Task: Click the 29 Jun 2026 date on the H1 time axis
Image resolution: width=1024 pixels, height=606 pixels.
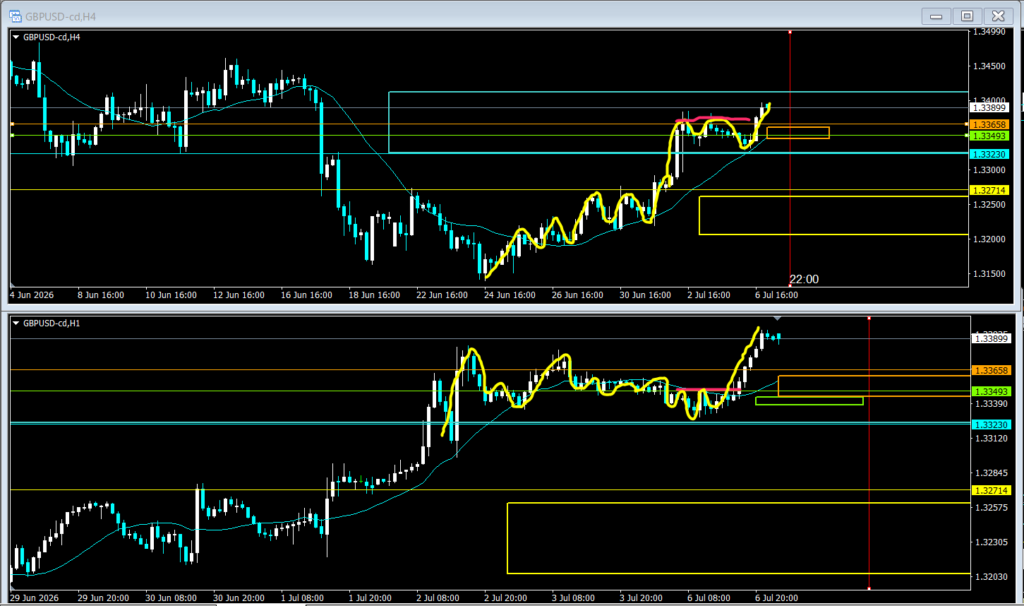Action: pyautogui.click(x=35, y=598)
